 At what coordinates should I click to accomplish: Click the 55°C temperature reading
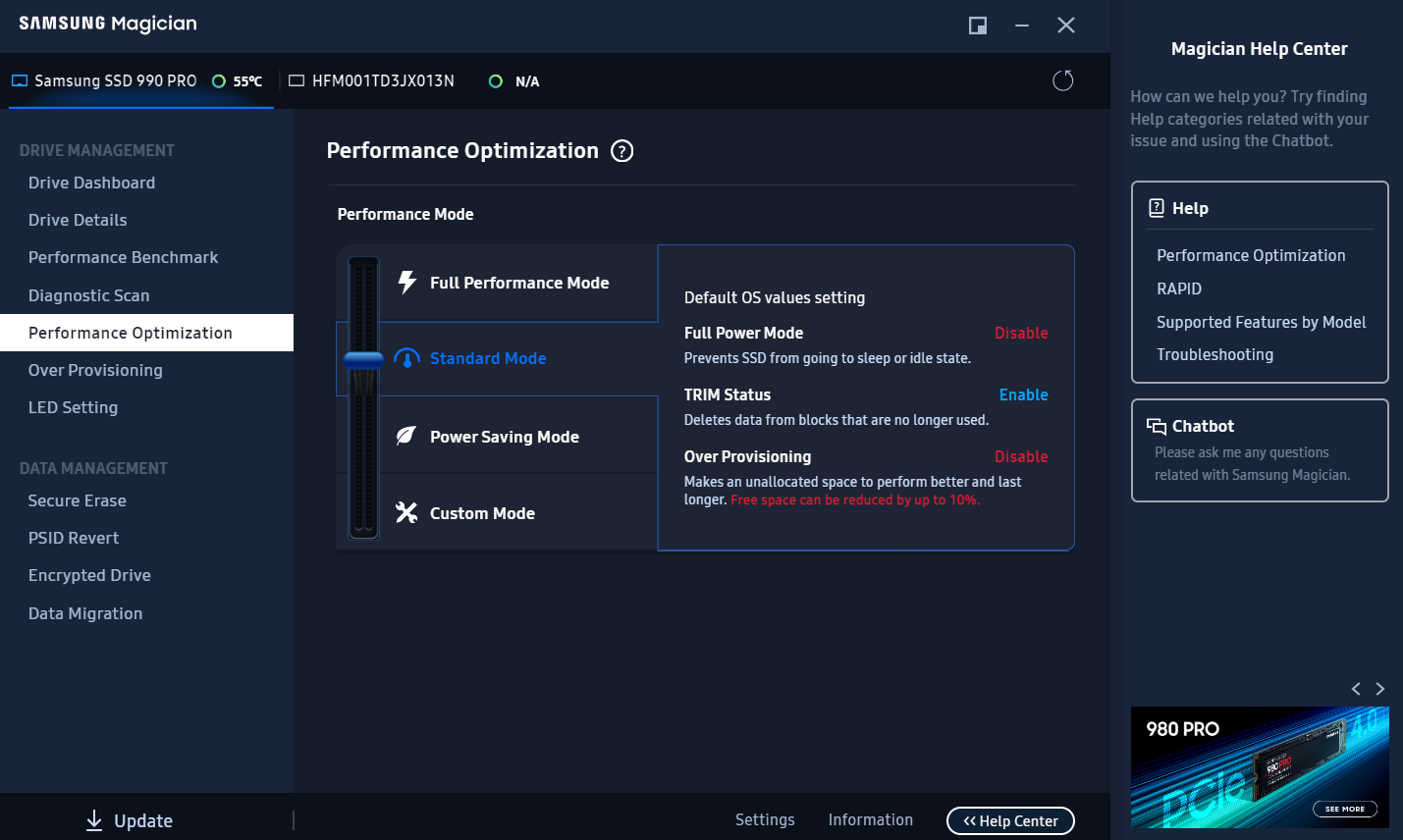pyautogui.click(x=247, y=81)
